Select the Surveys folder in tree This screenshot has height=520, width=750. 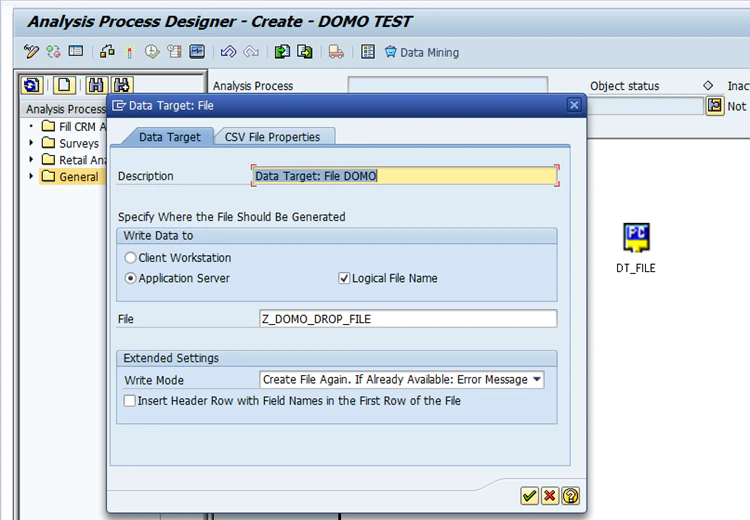(70, 144)
